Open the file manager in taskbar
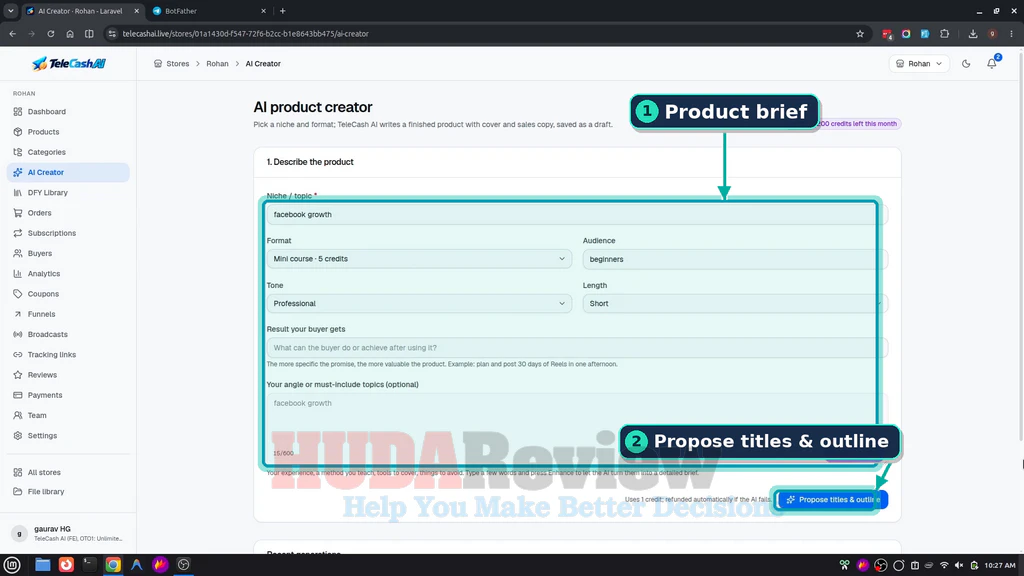Screen dimensions: 1024x576 42,564
